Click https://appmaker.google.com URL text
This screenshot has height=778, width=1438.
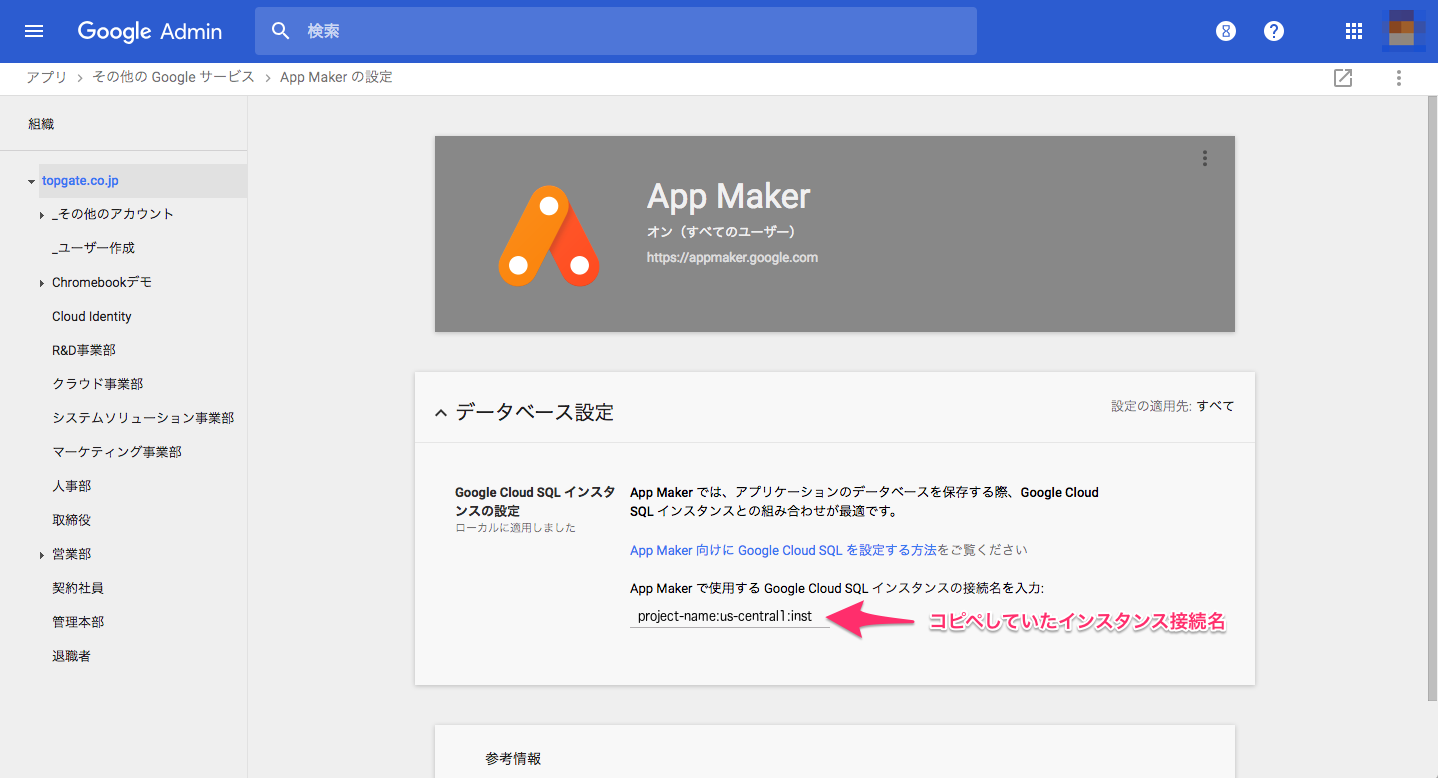tap(733, 257)
